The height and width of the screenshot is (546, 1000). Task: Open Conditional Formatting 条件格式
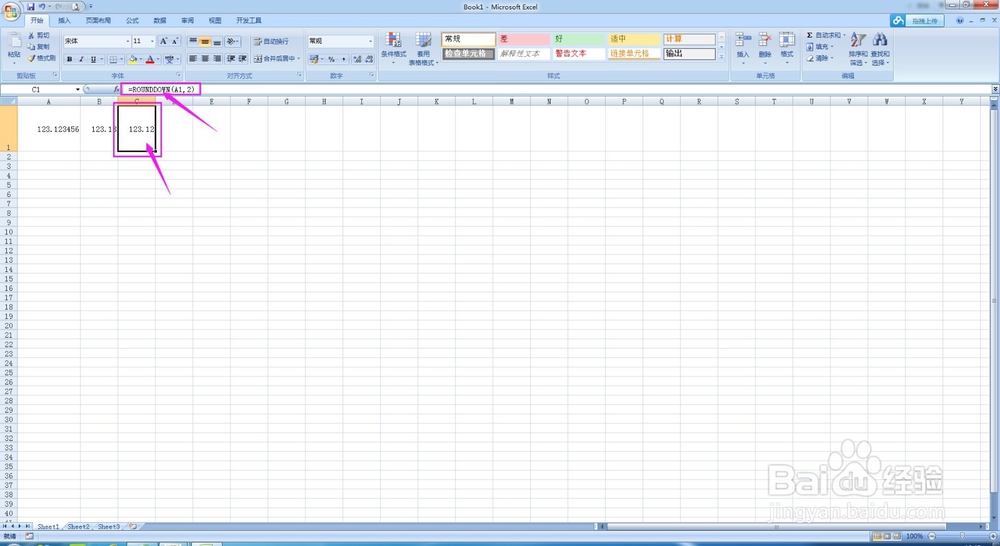pos(393,48)
